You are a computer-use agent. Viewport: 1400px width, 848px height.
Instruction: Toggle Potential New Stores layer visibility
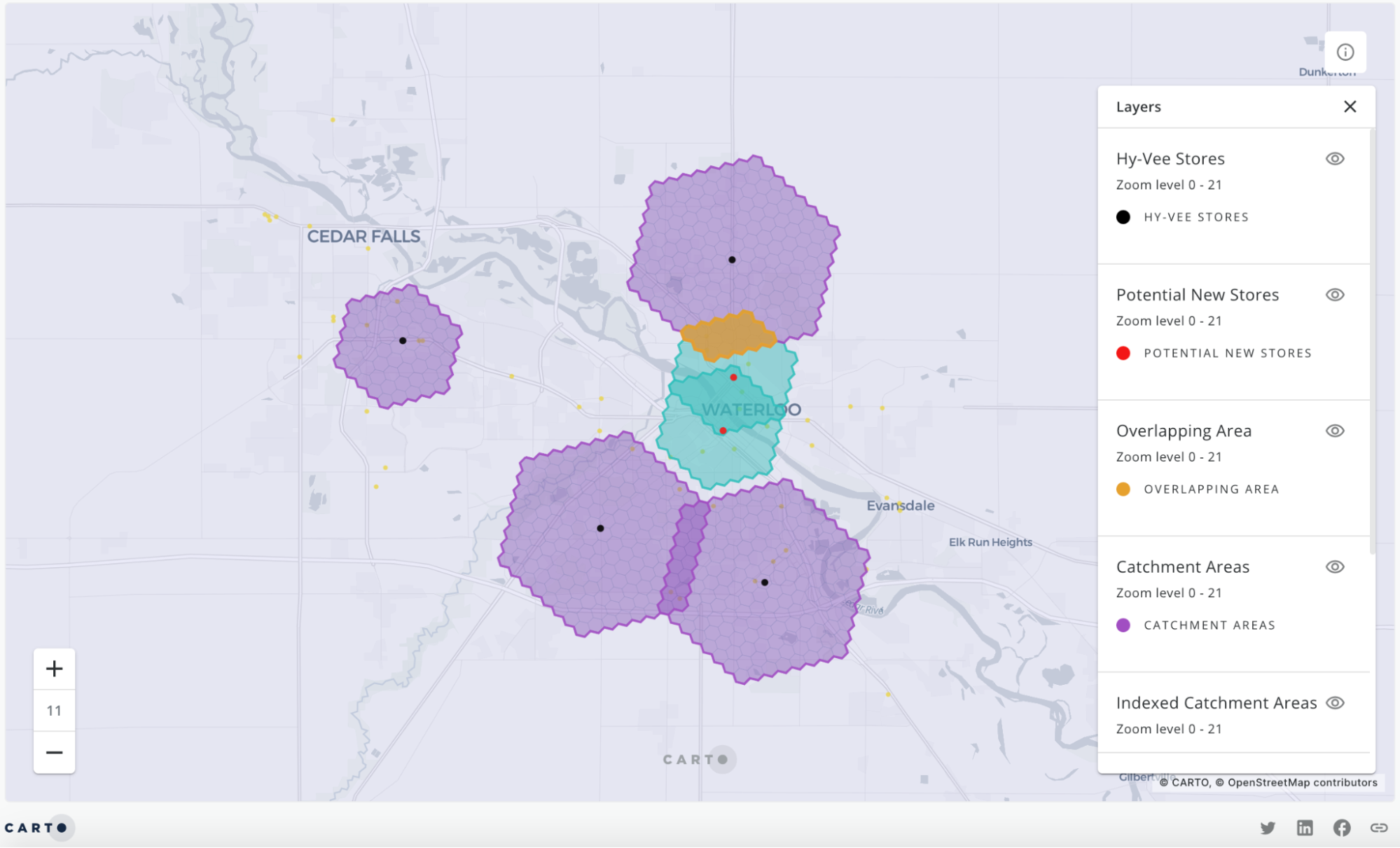pyautogui.click(x=1335, y=295)
